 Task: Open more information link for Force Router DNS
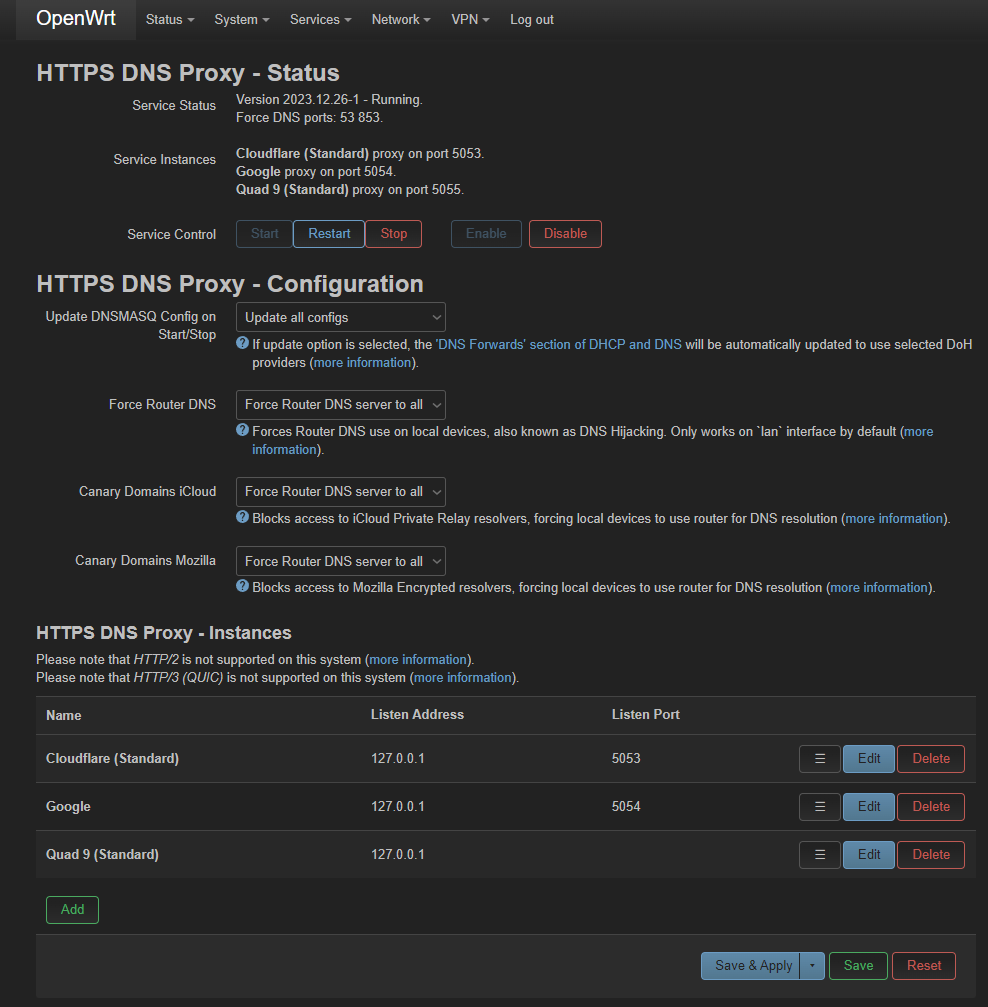click(919, 432)
